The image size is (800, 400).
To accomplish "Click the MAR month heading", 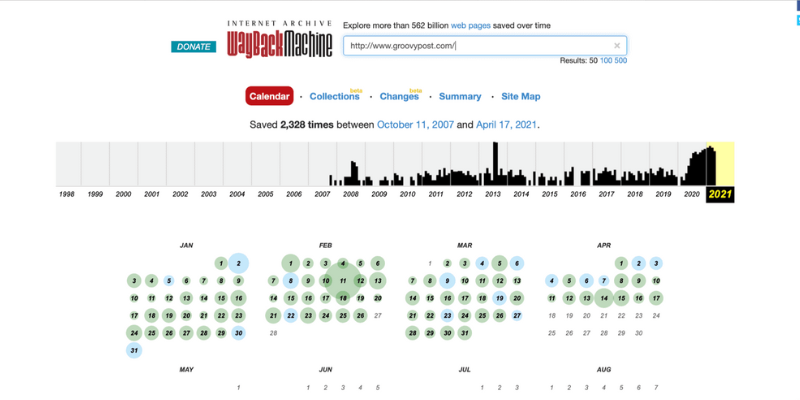I will [465, 245].
